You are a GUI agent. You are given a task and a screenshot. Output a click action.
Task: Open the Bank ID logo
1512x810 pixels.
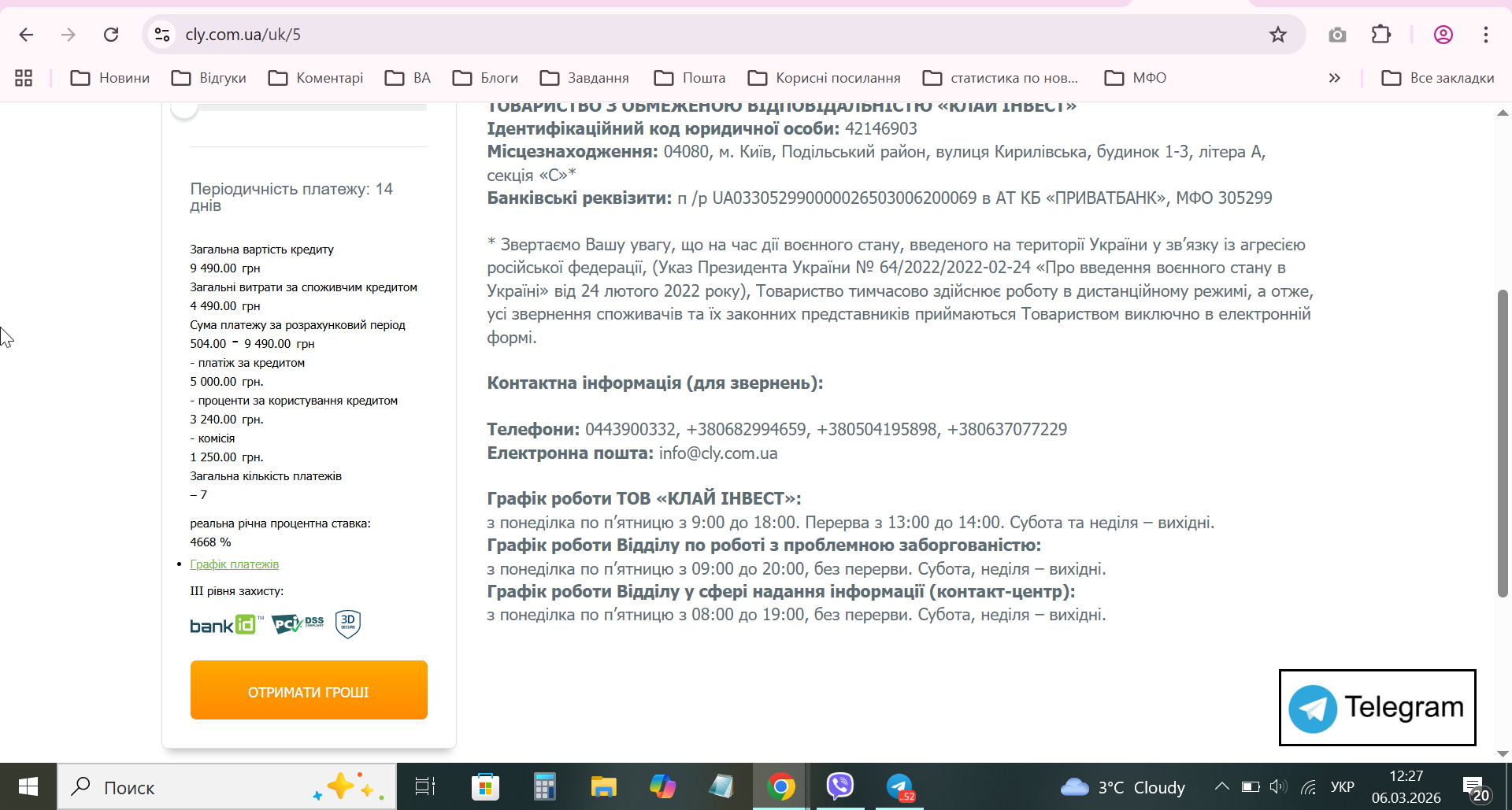227,625
